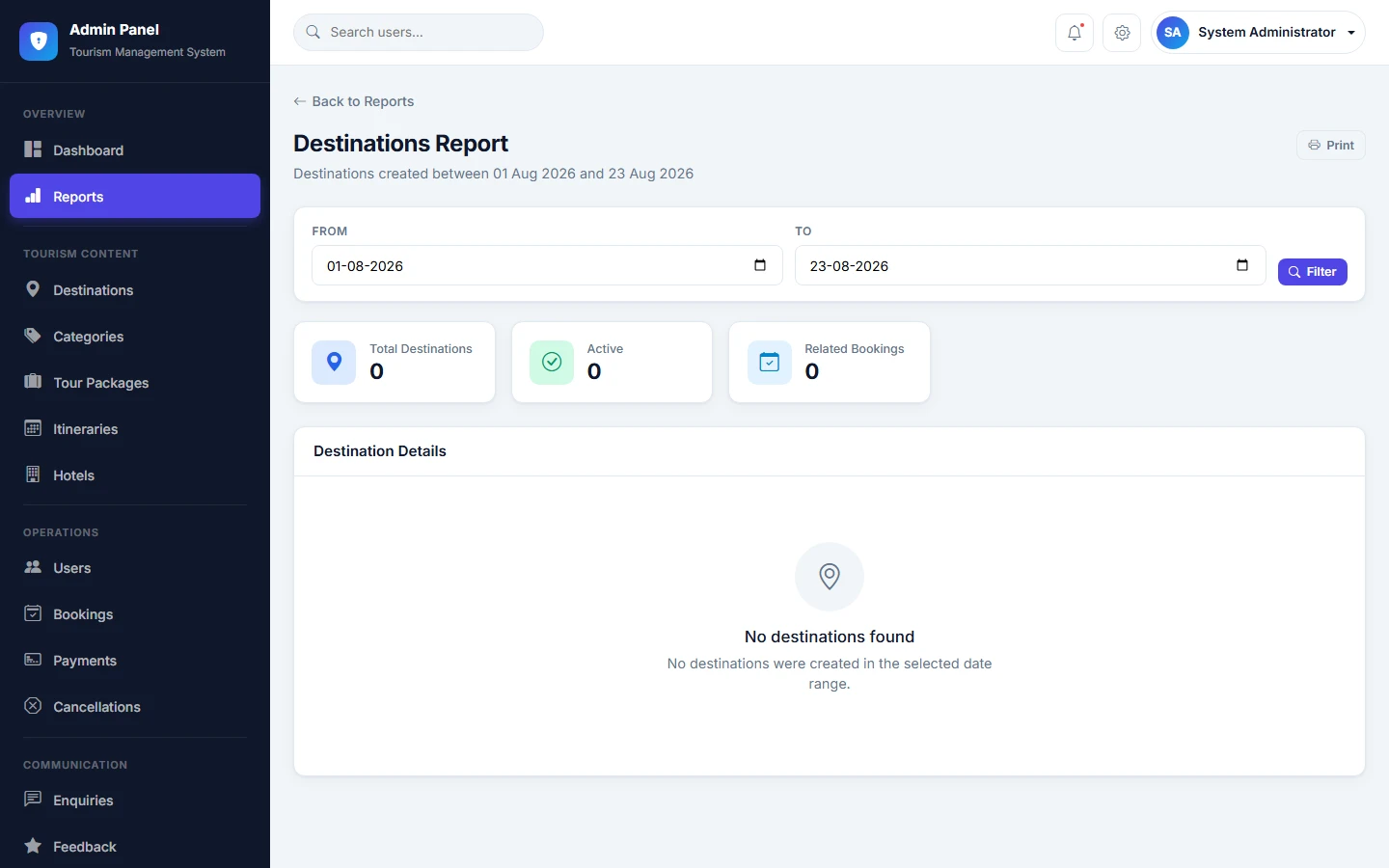This screenshot has height=868, width=1389.
Task: Click the Hotels building icon
Action: (33, 475)
